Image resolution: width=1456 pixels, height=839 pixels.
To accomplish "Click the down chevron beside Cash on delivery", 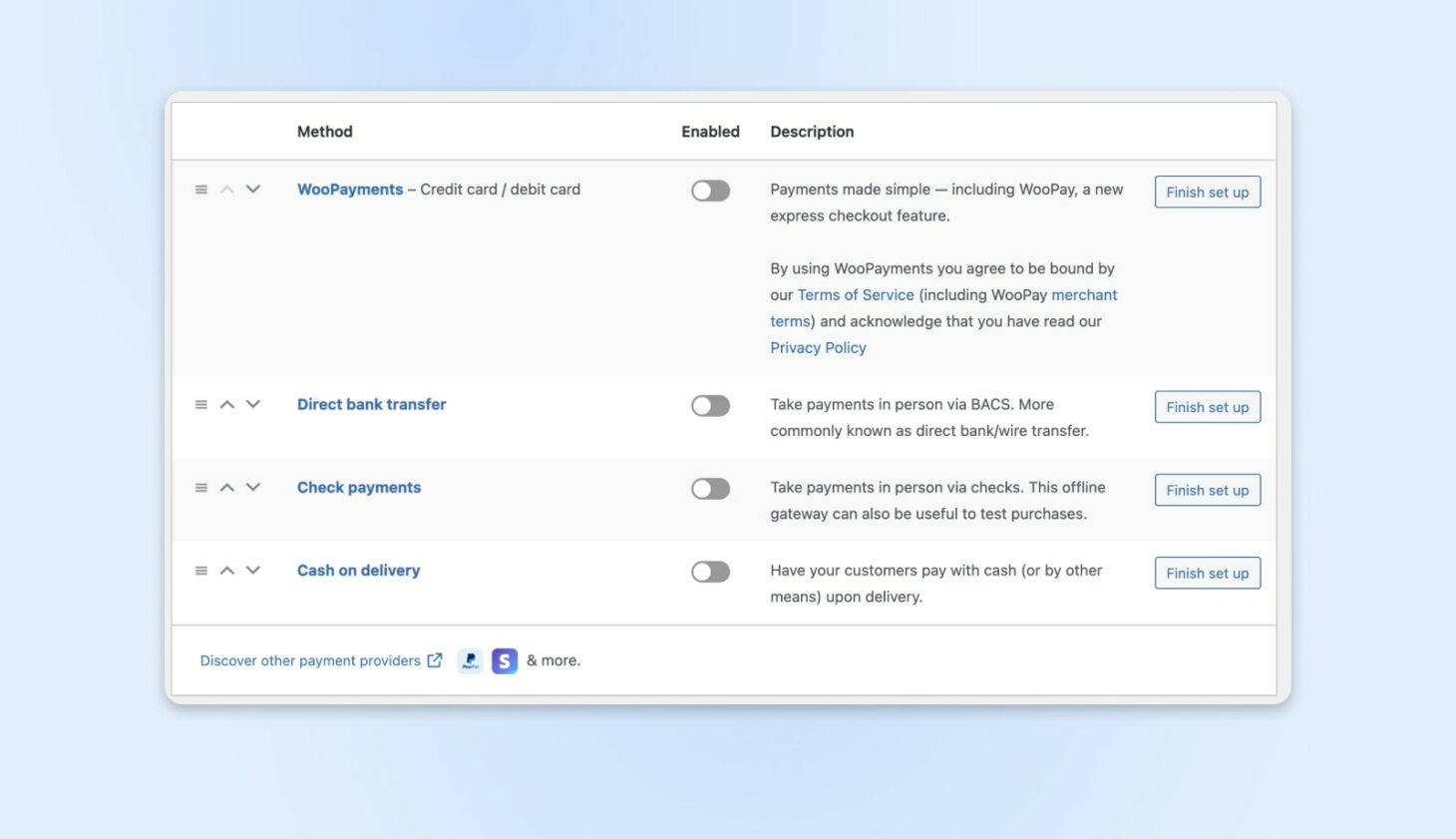I will [x=252, y=570].
